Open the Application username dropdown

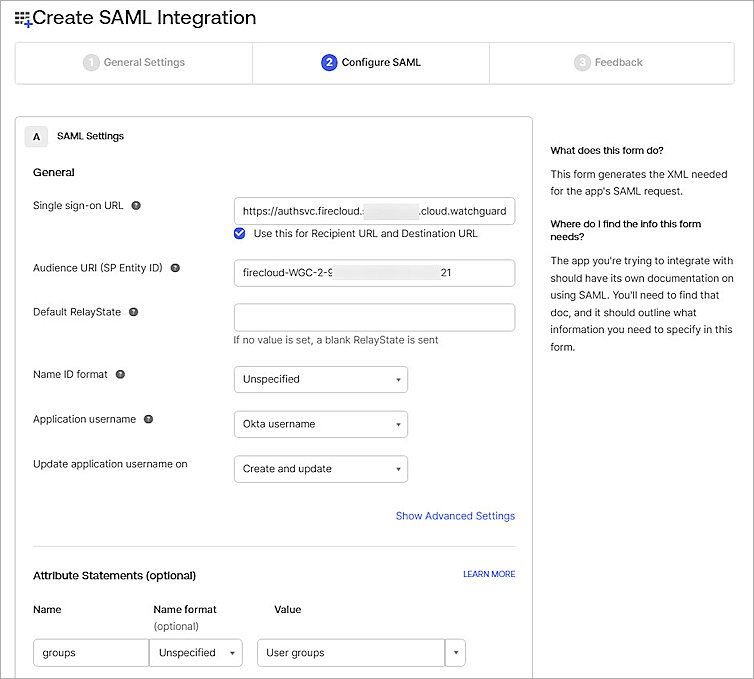(x=321, y=424)
